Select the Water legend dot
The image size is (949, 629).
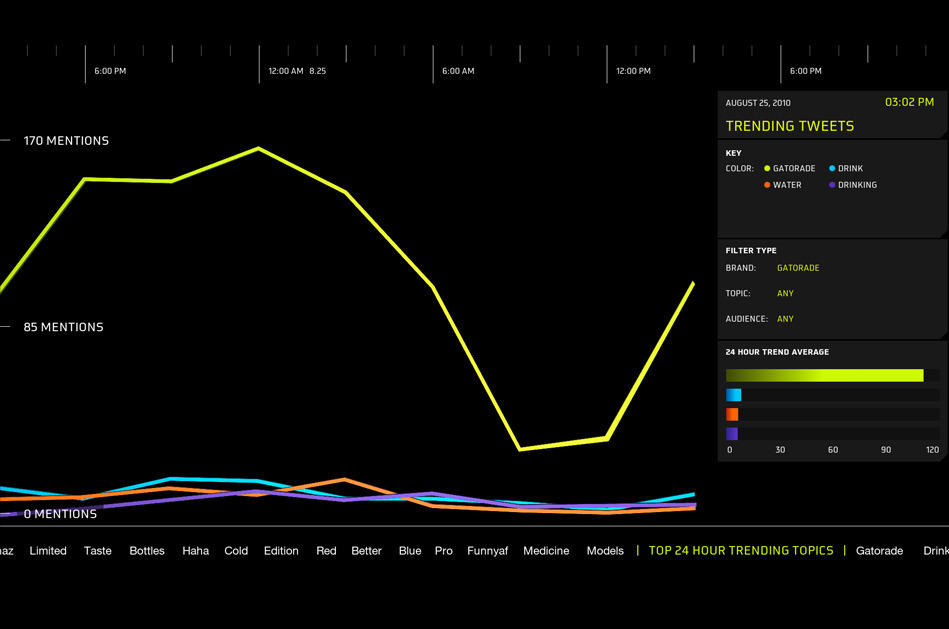[x=767, y=185]
